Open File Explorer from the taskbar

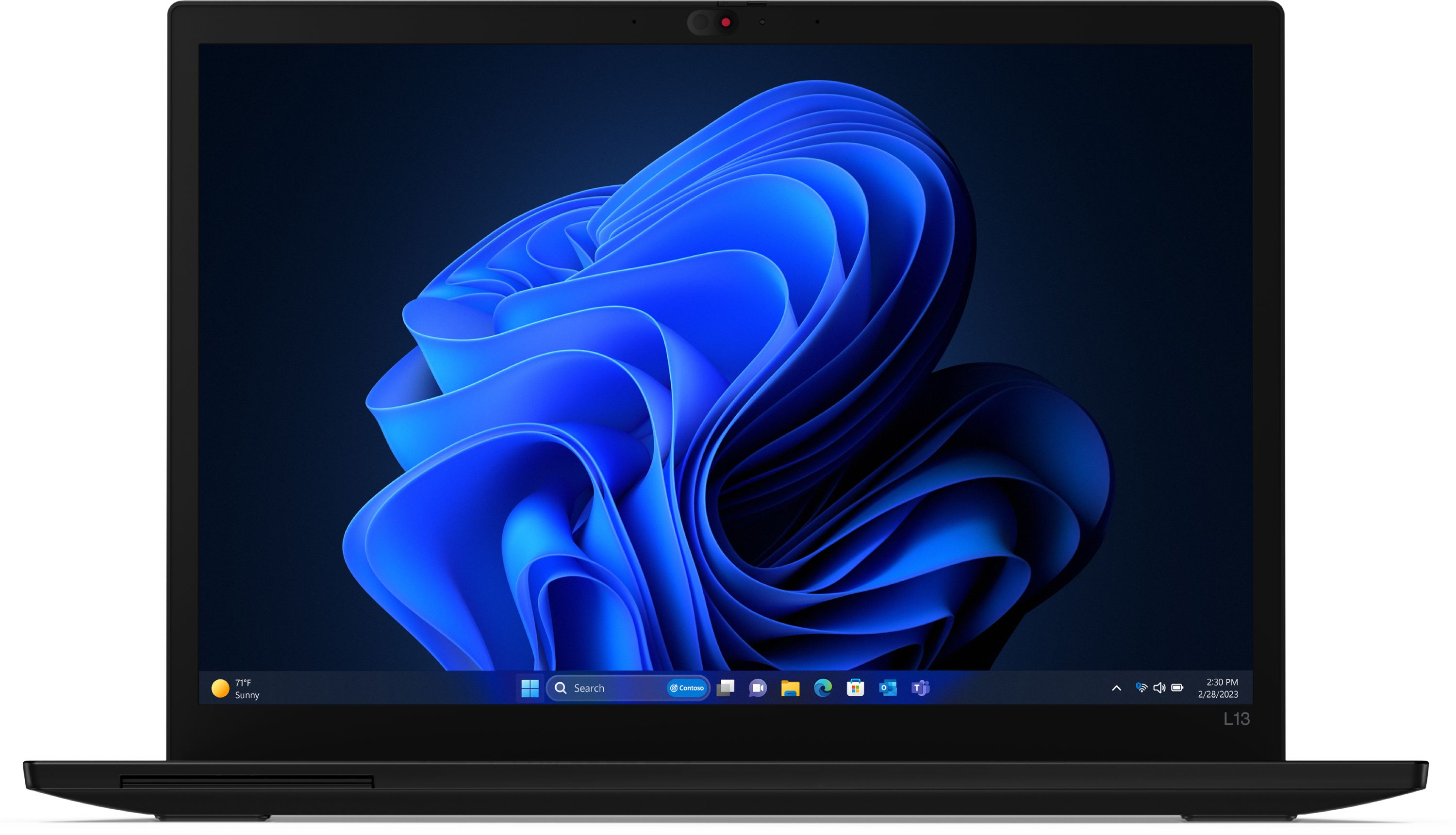pyautogui.click(x=791, y=688)
